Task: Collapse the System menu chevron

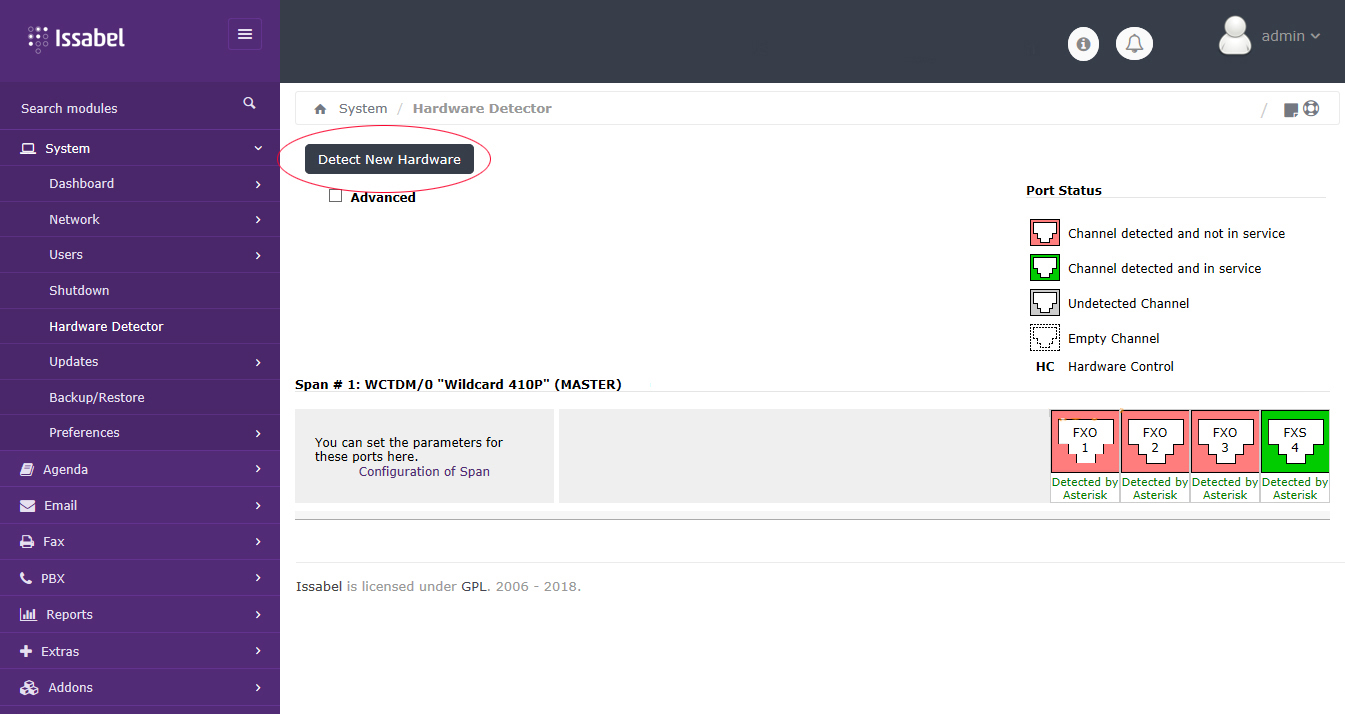Action: (258, 148)
